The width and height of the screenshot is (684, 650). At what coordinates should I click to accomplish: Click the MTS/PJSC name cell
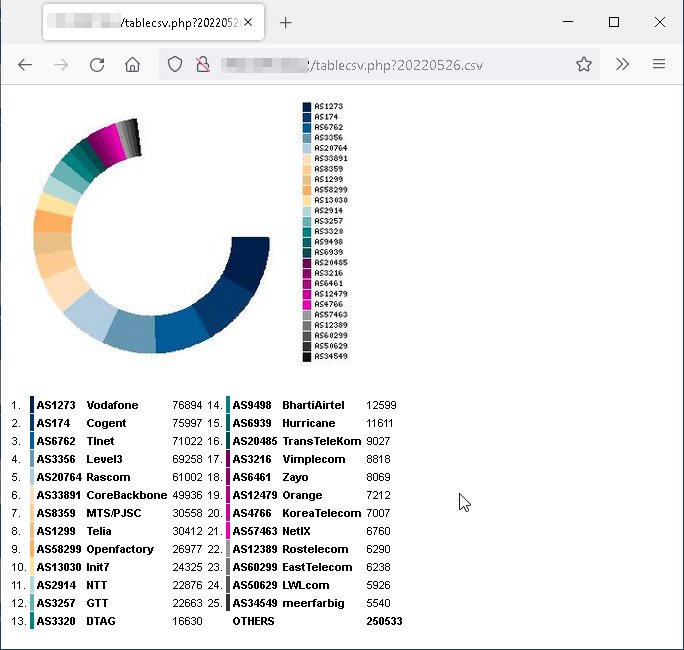pyautogui.click(x=113, y=513)
